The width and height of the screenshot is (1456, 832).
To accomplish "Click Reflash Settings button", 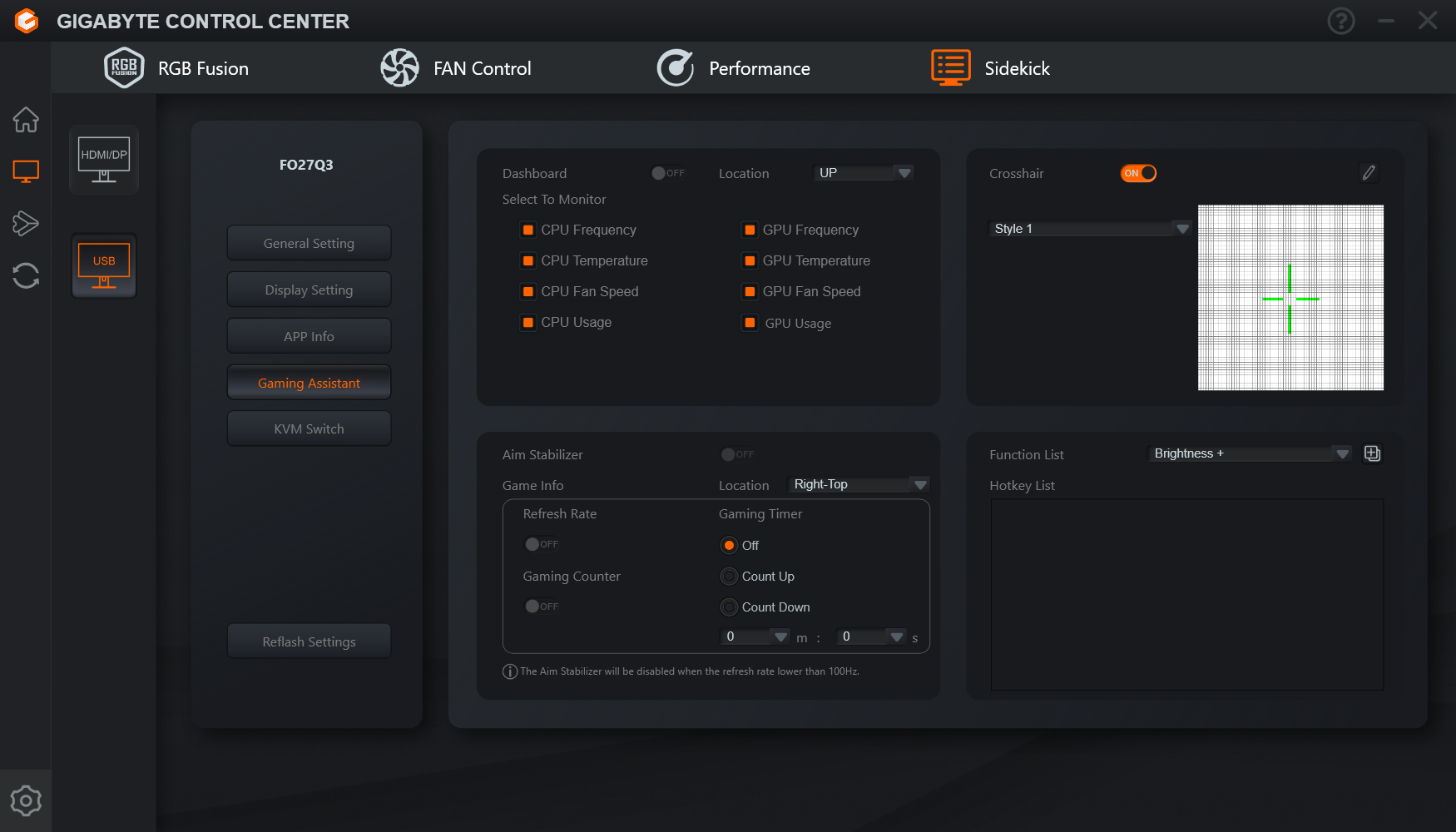I will (309, 641).
